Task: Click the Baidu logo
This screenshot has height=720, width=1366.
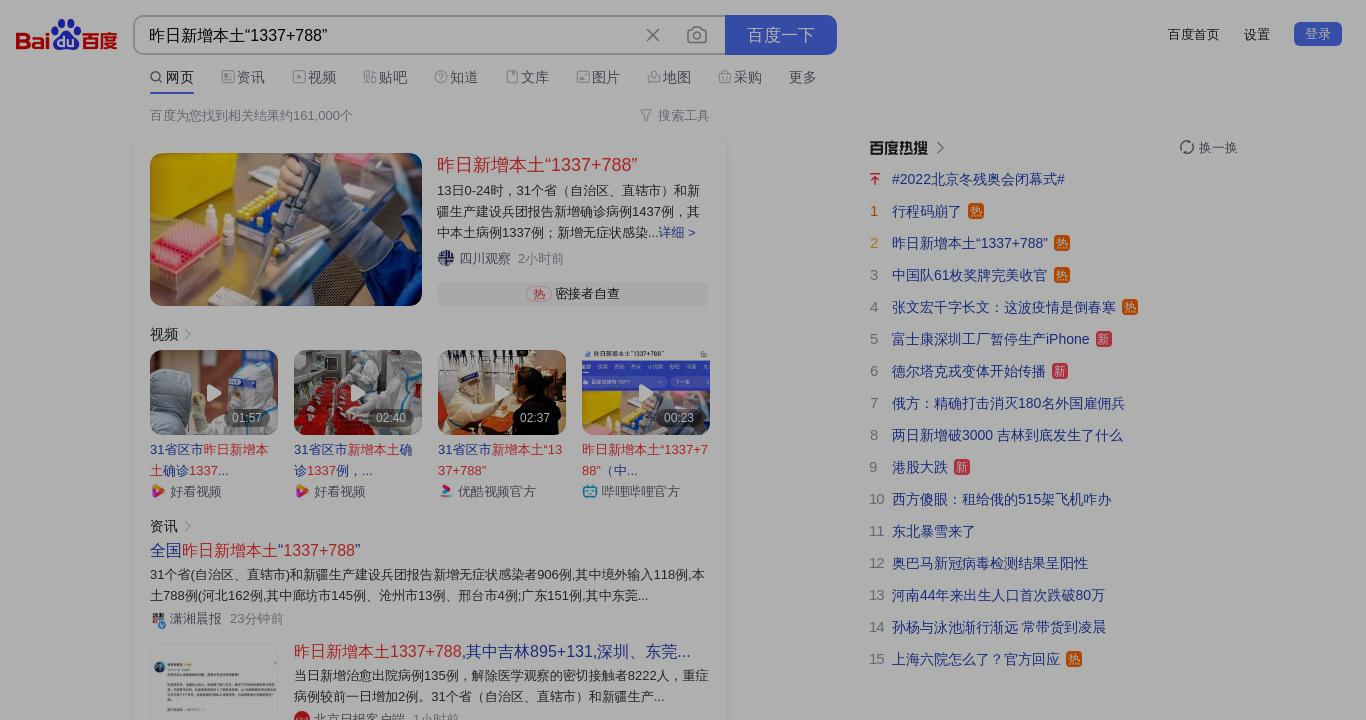Action: coord(66,35)
